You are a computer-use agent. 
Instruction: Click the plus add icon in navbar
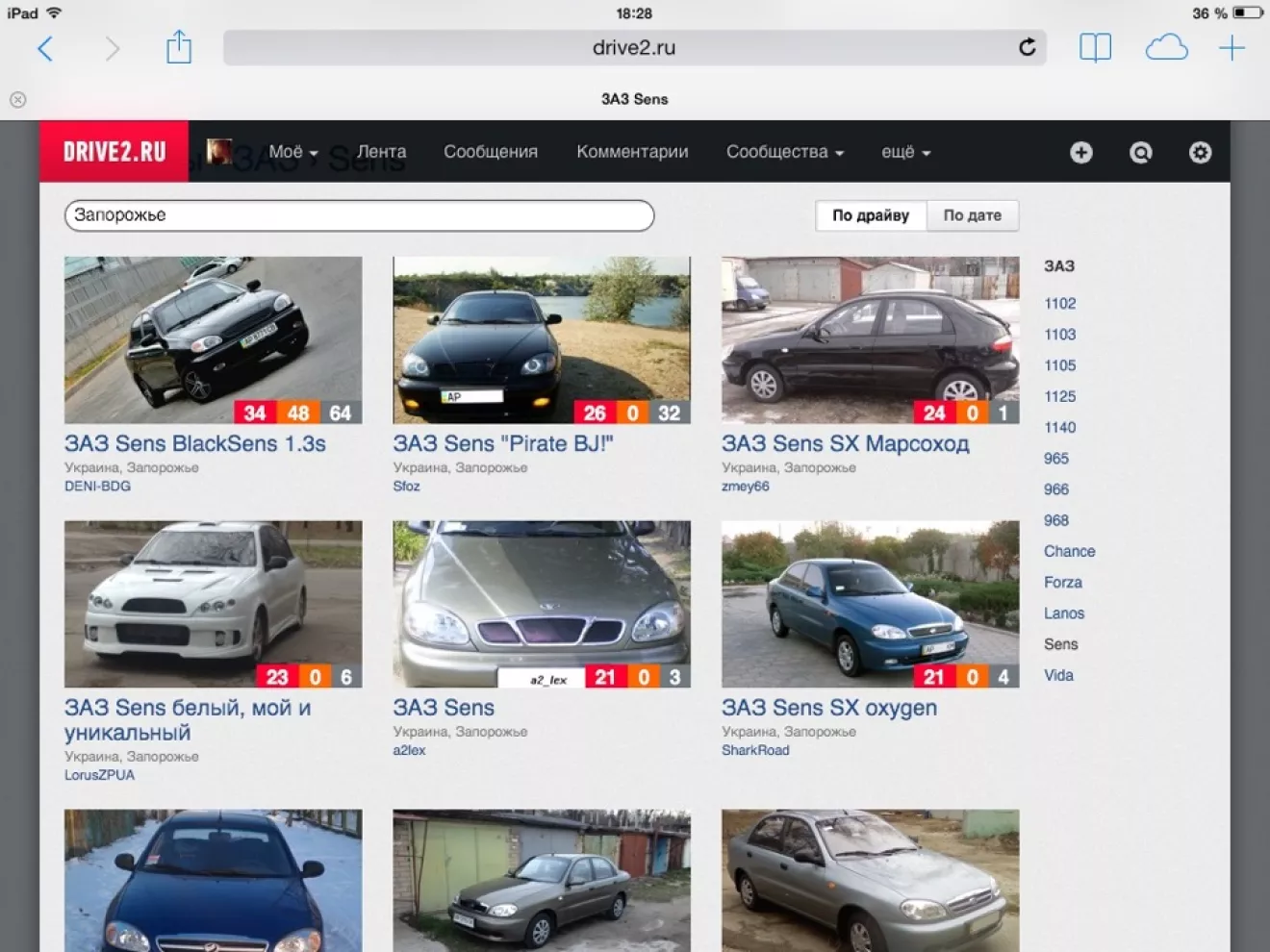click(x=1080, y=152)
